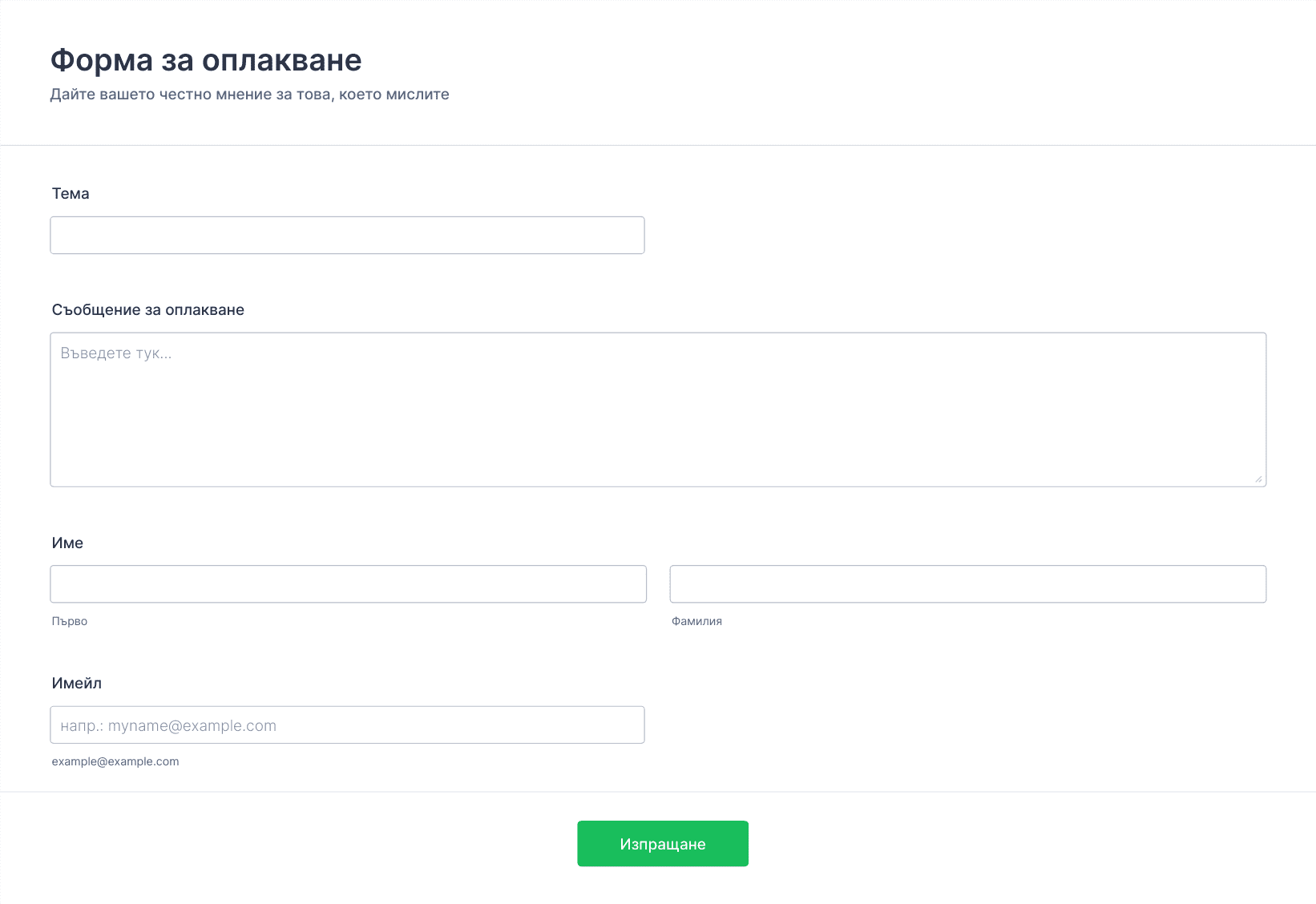Viewport: 1316px width, 904px height.
Task: Click the example@example.com hint text
Action: point(115,761)
